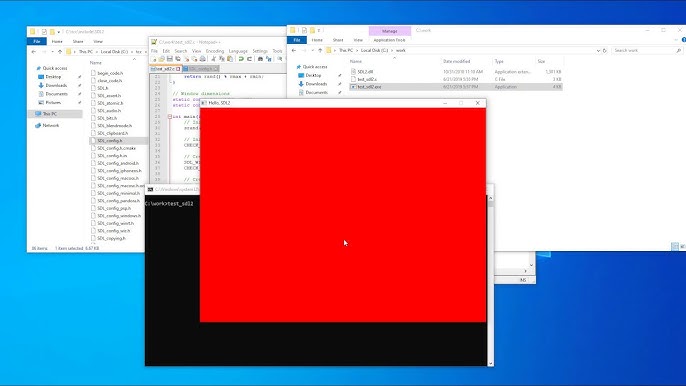Image resolution: width=686 pixels, height=386 pixels.
Task: Switch work explorer to details view layout icon
Action: 675,247
